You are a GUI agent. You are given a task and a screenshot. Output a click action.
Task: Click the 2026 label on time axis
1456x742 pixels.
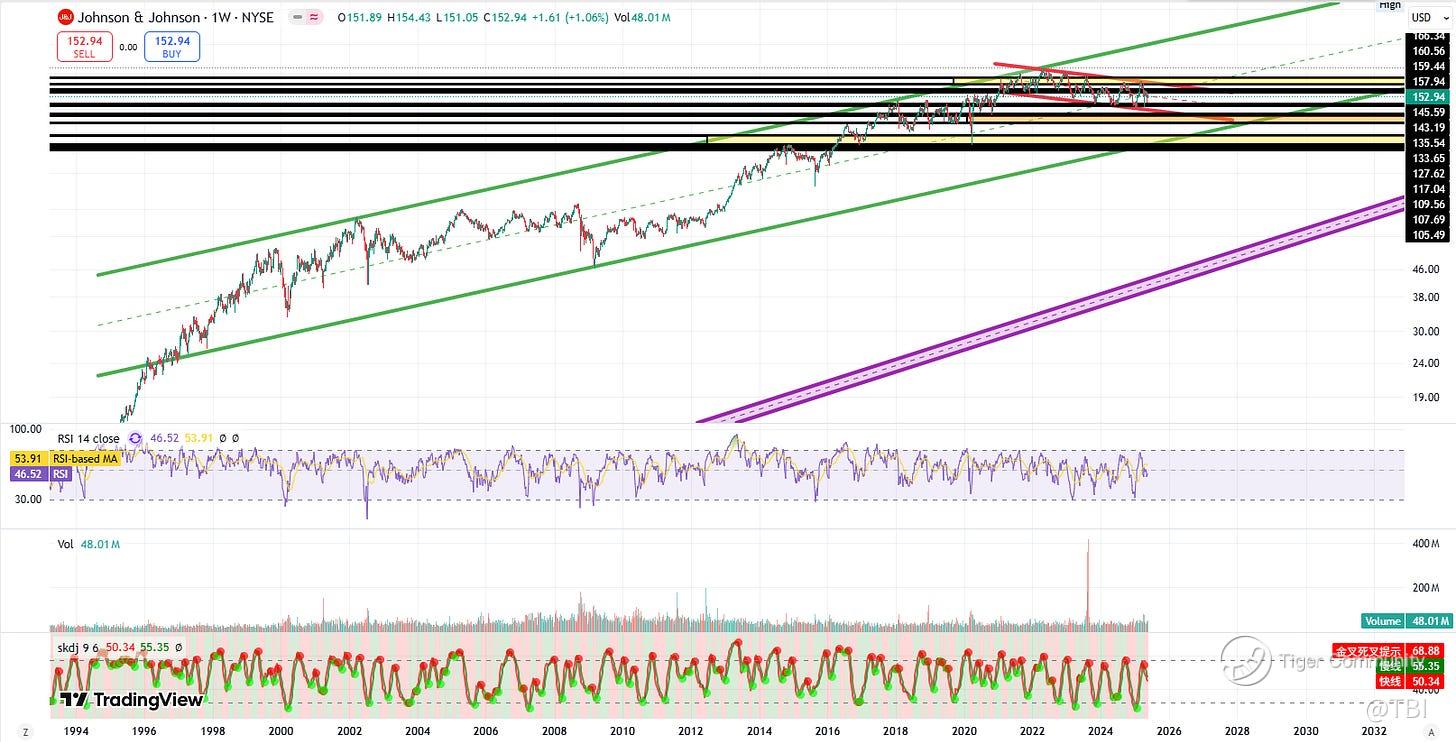[x=1169, y=732]
